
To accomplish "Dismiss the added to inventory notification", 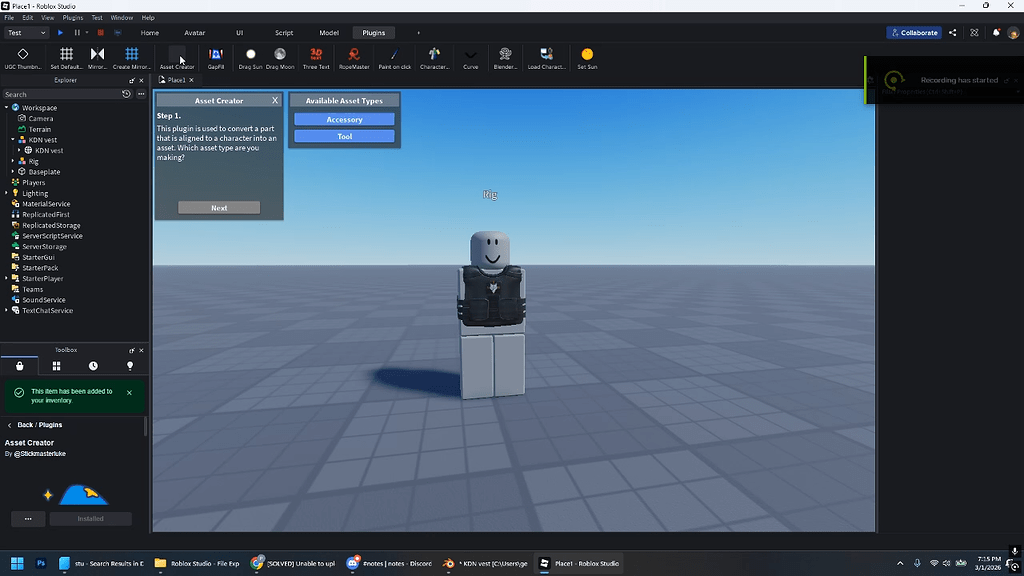I will pyautogui.click(x=129, y=392).
